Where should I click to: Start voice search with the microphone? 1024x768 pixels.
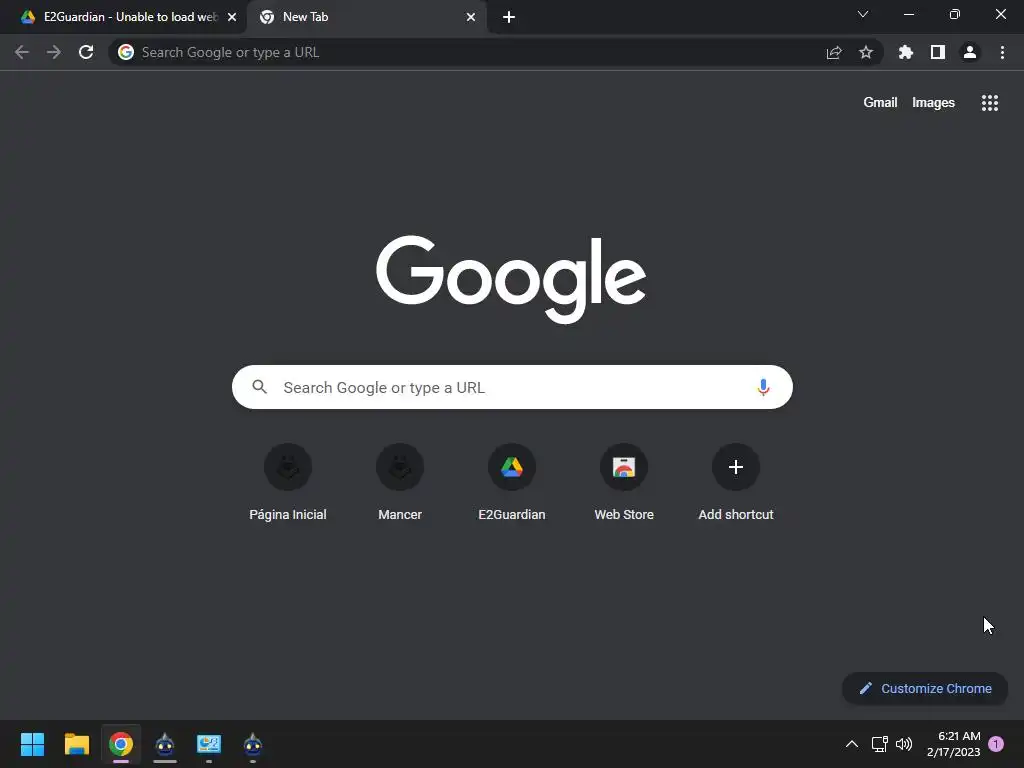(763, 387)
